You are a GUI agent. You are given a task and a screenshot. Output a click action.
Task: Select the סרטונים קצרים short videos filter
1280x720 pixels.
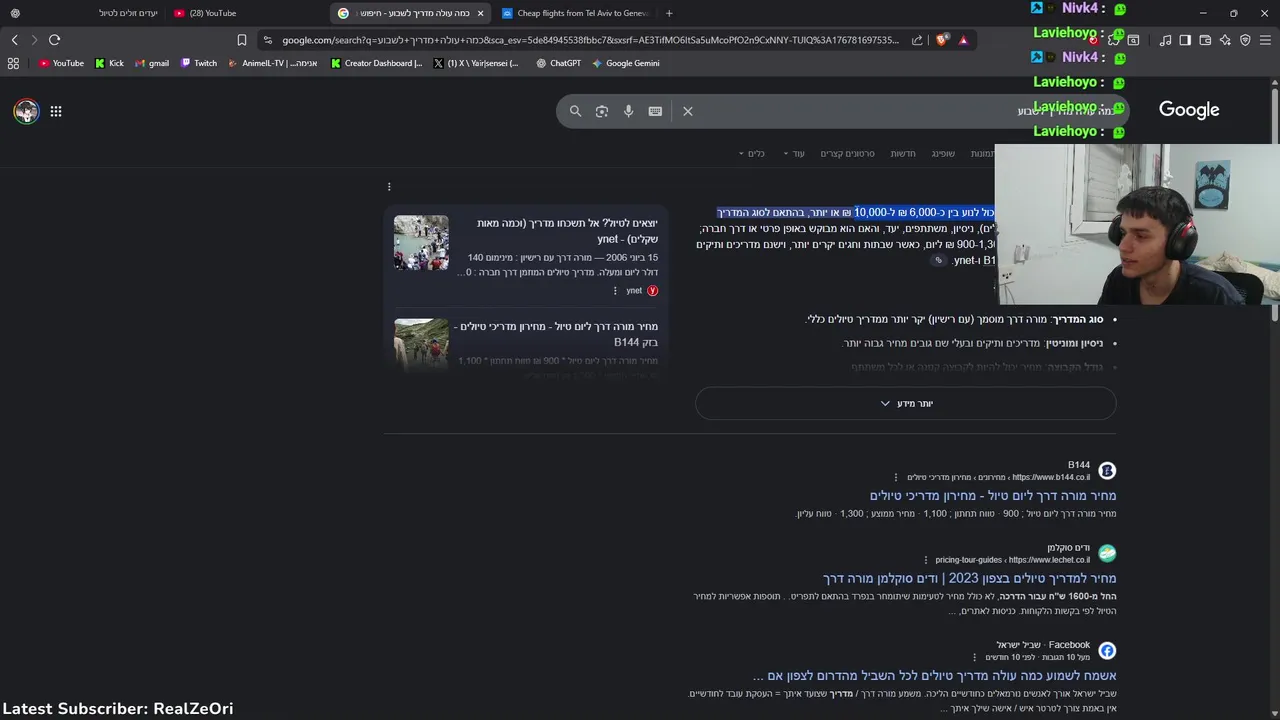(x=847, y=153)
